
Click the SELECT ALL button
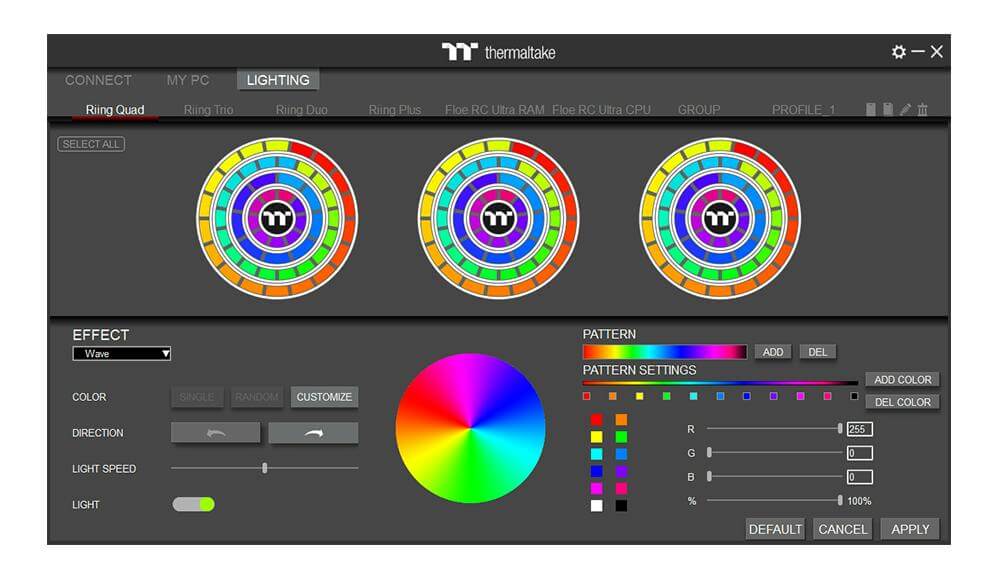click(x=91, y=144)
